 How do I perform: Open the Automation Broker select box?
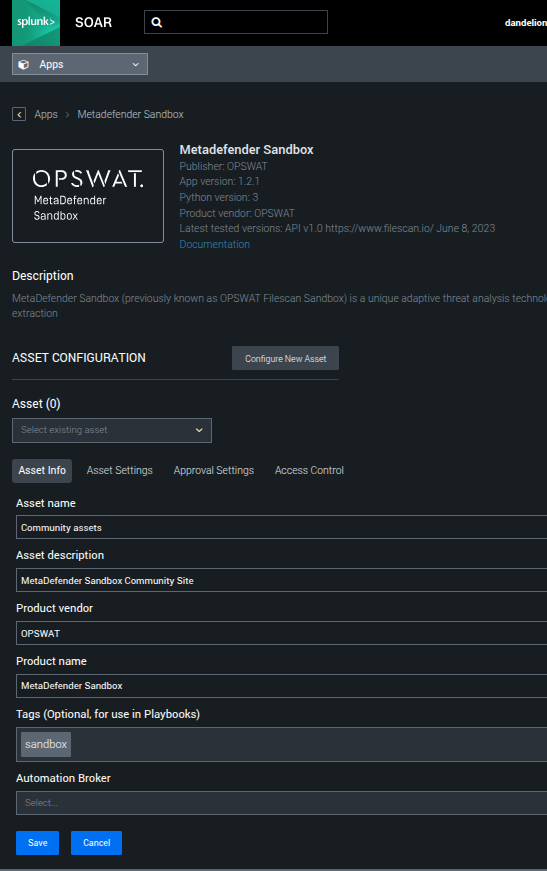[x=282, y=803]
